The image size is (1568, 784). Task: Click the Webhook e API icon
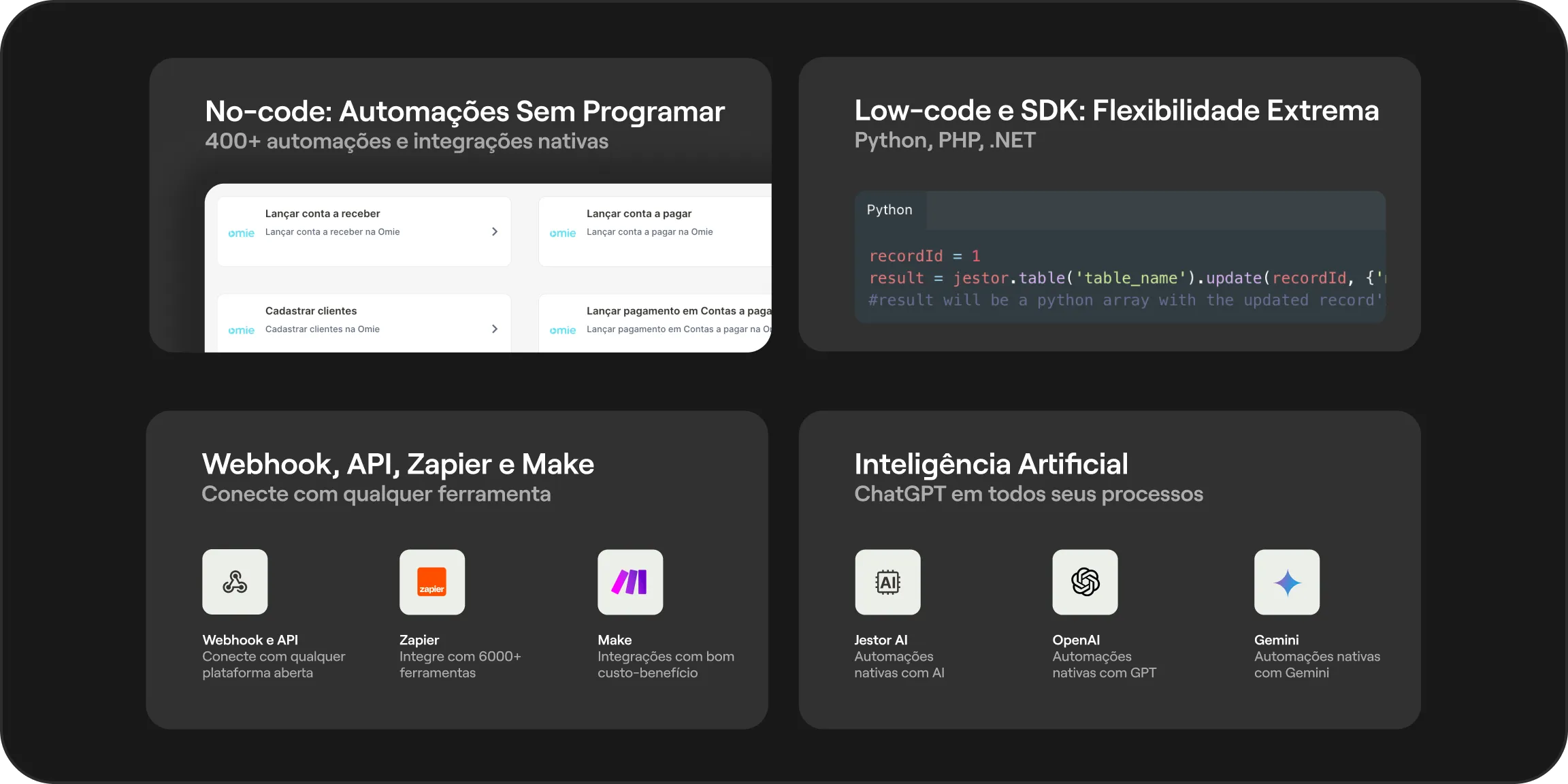pos(235,582)
